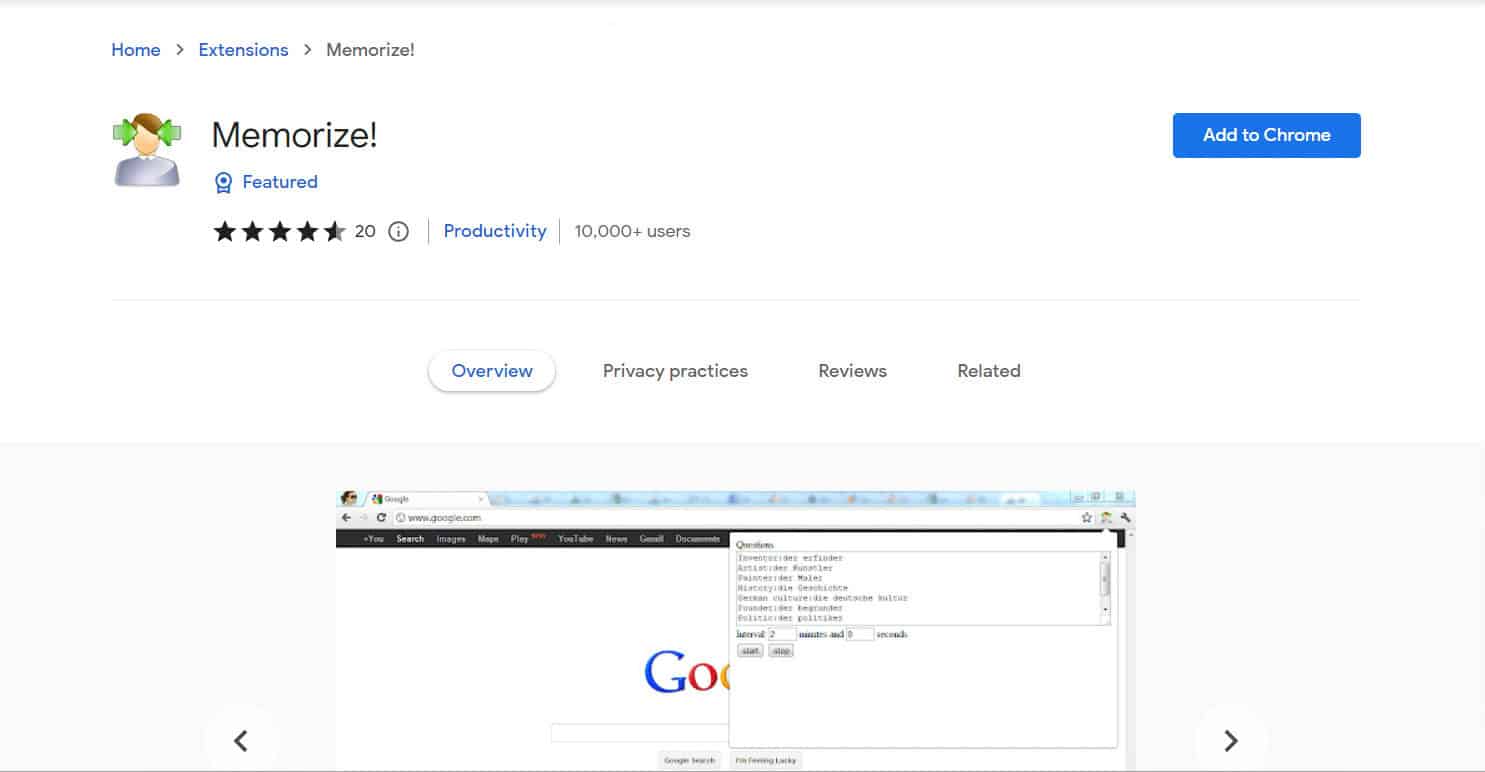Click the Google Search button in the screenshot
This screenshot has width=1485, height=772.
pyautogui.click(x=689, y=761)
